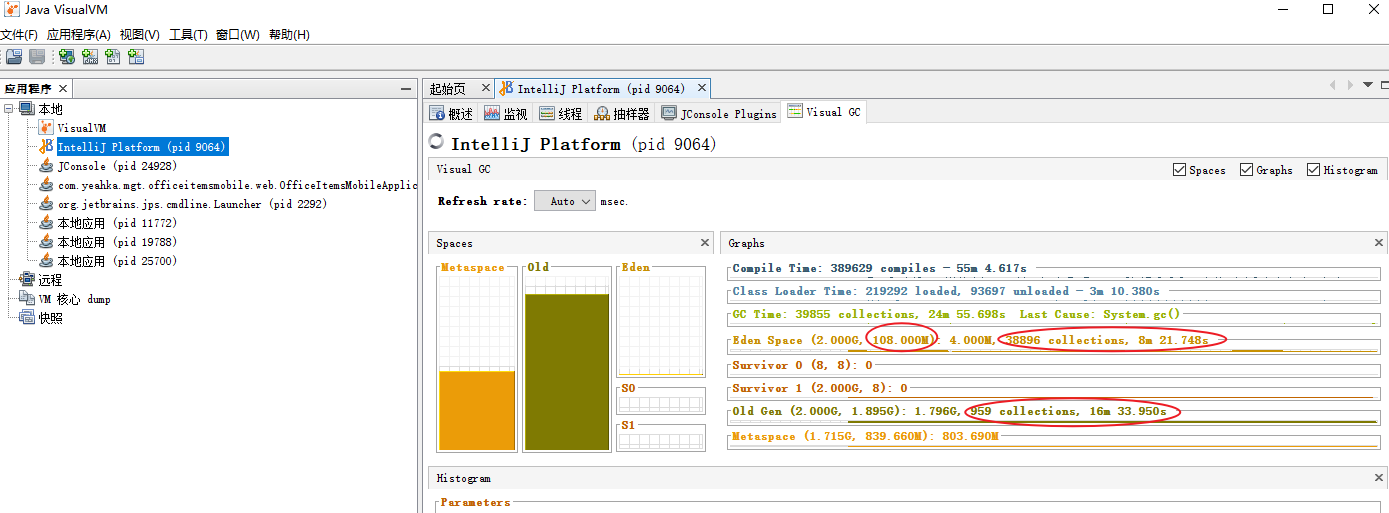Click the Add Core Dump toolbar icon
This screenshot has height=513, width=1389.
[113, 57]
